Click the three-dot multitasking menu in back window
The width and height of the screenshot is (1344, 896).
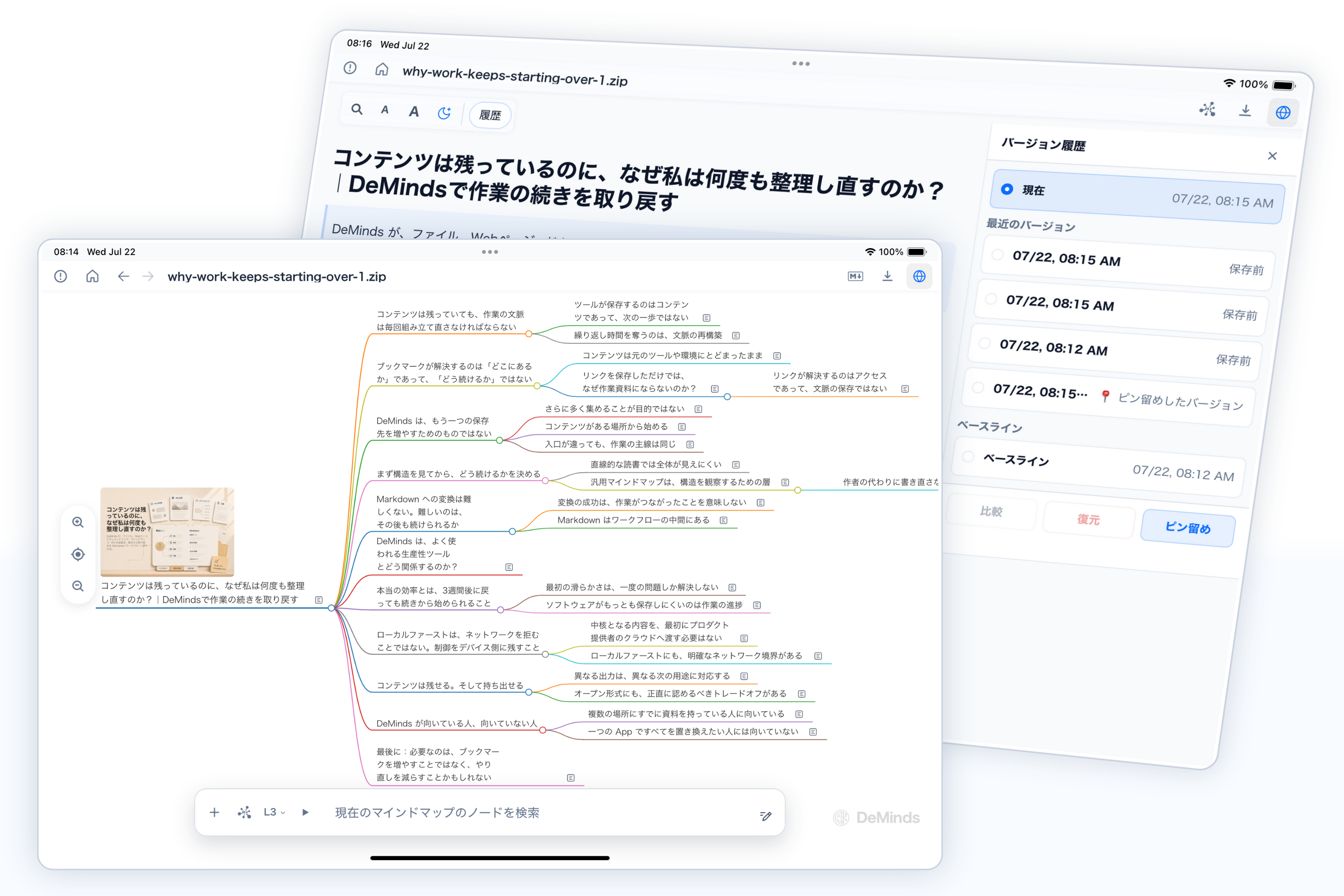coord(801,63)
